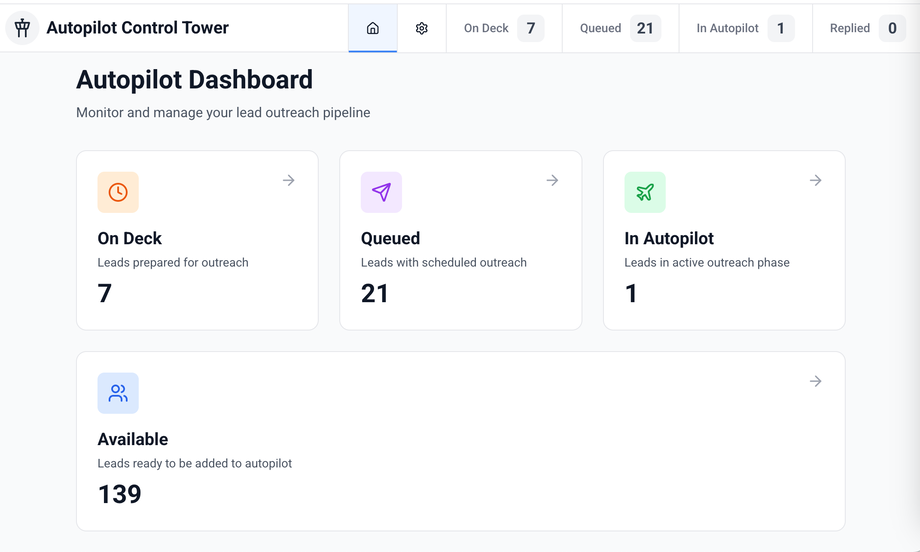
Task: Click the green airplane In Autopilot icon
Action: [x=645, y=192]
